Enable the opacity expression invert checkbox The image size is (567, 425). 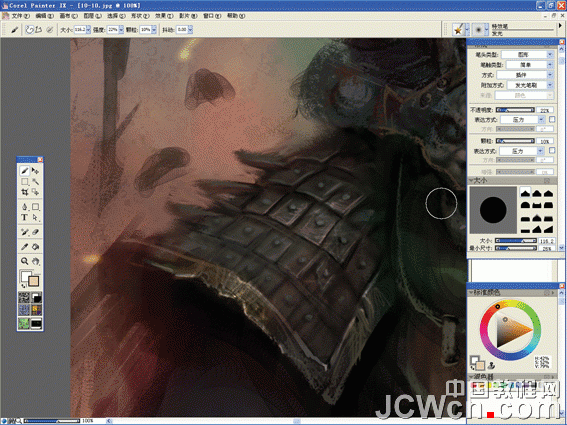[x=552, y=119]
